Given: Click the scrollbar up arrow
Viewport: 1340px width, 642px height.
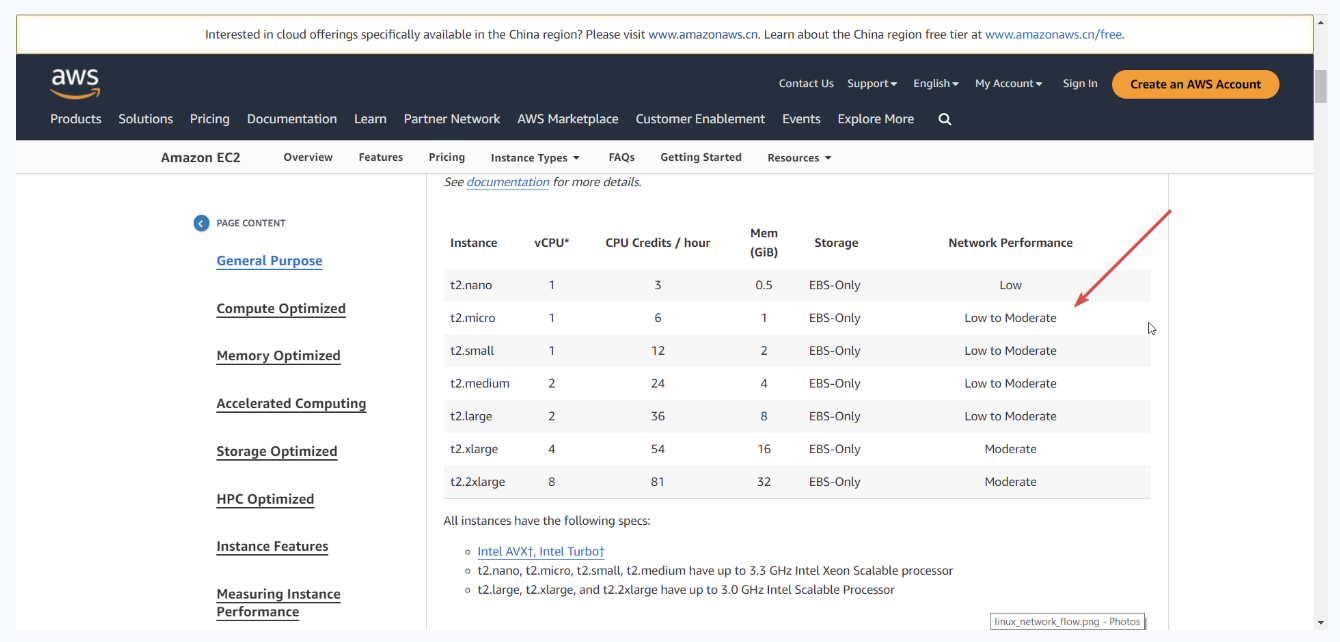Looking at the screenshot, I should [x=1320, y=21].
